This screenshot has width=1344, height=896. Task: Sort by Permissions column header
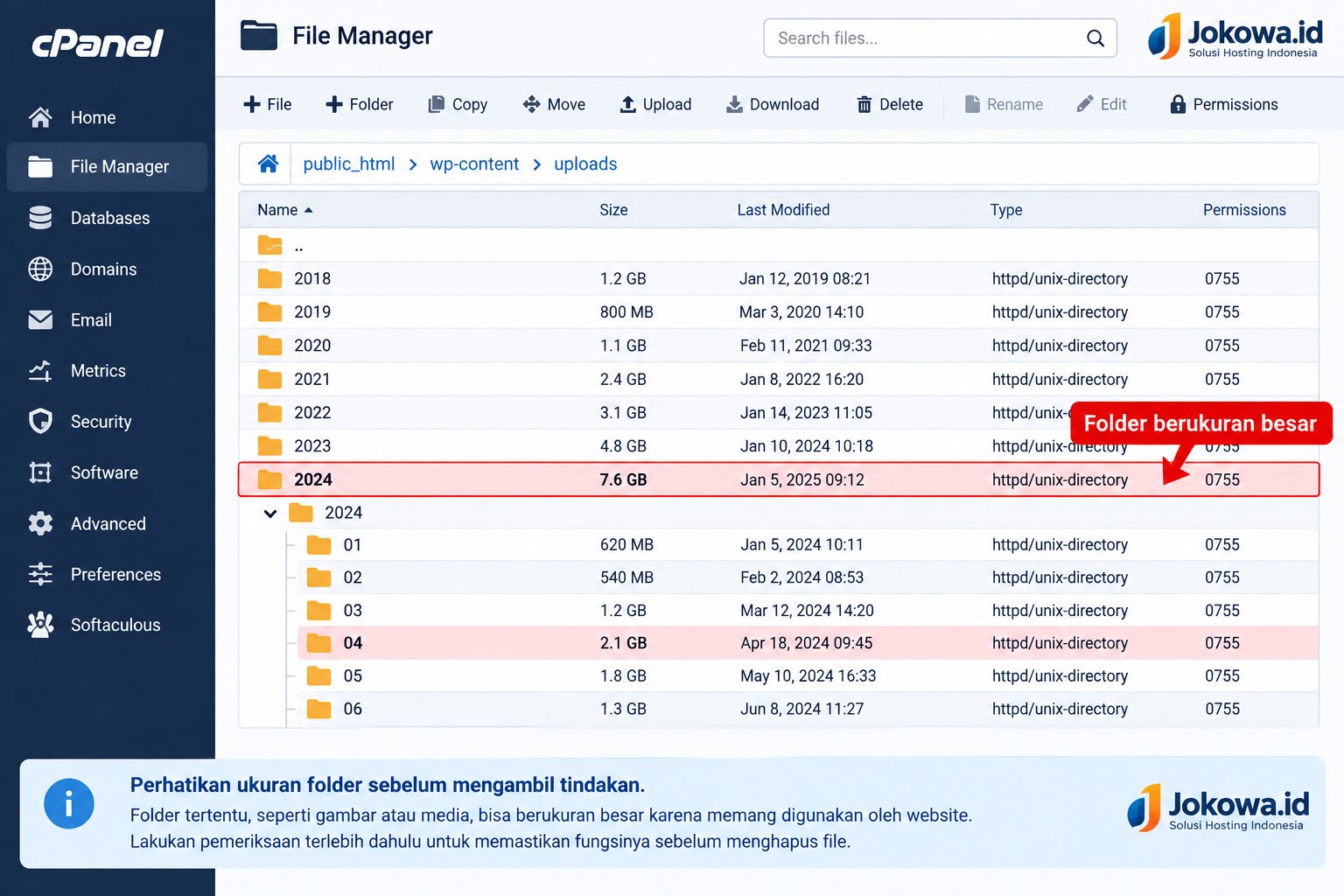[1244, 210]
